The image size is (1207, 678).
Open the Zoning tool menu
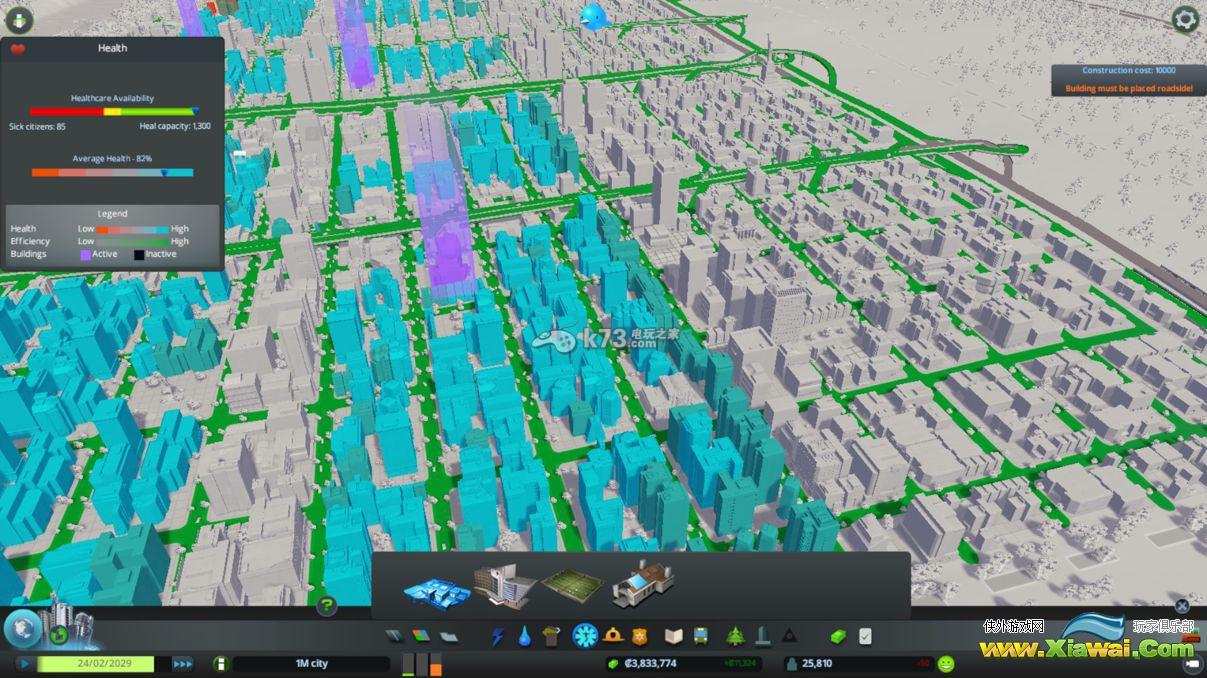[421, 636]
